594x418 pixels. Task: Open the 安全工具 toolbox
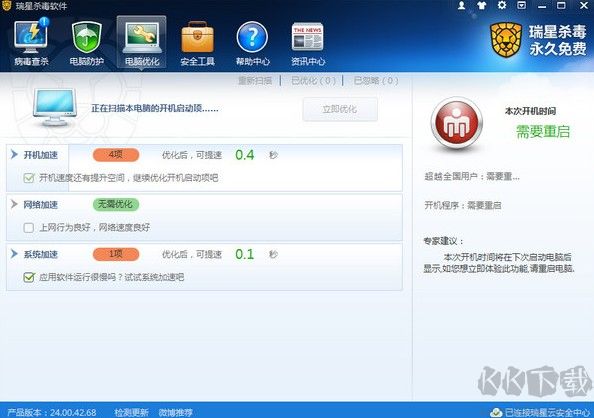click(x=197, y=43)
